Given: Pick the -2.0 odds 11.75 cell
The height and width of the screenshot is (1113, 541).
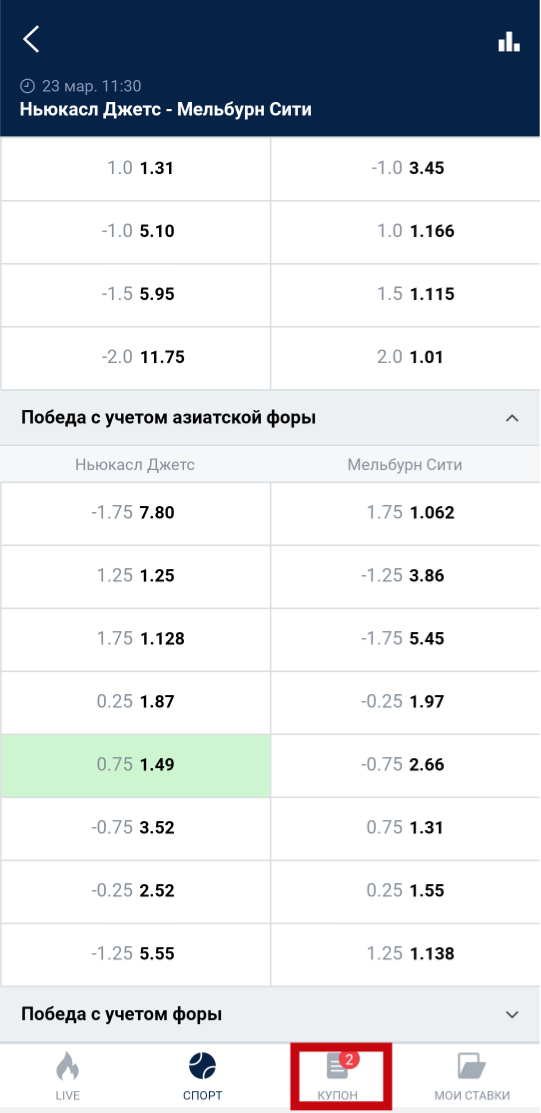Looking at the screenshot, I should [x=136, y=357].
